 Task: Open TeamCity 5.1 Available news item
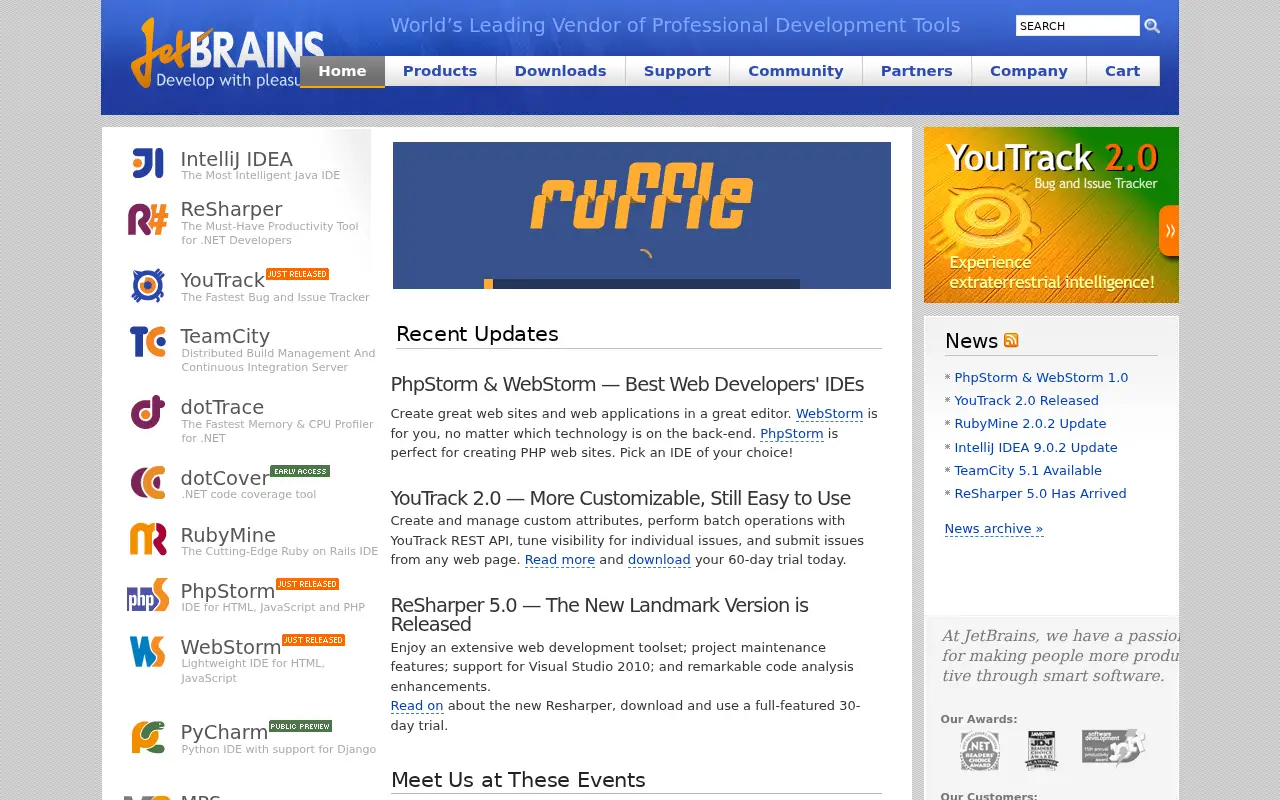click(x=1028, y=470)
